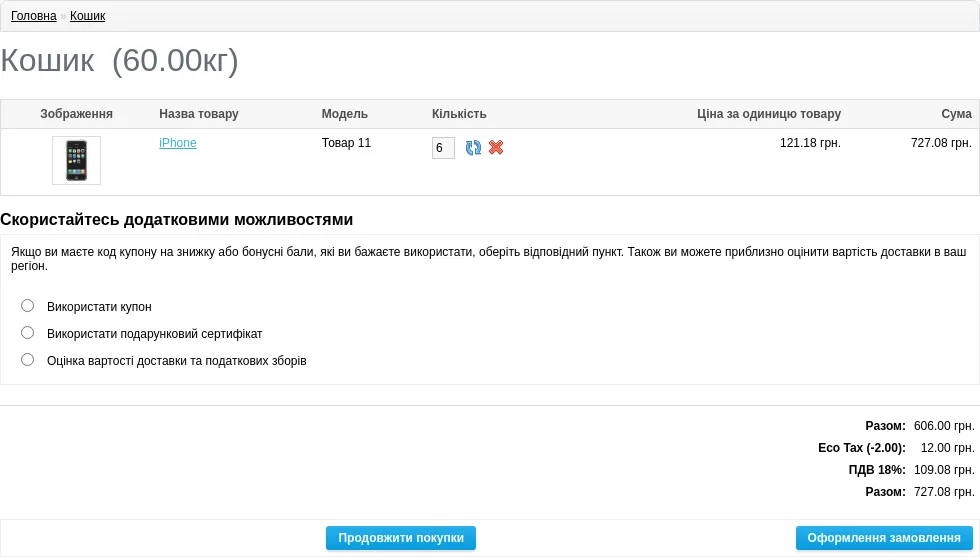The width and height of the screenshot is (980, 557).
Task: Go to the Головна breadcrumb link
Action: [x=34, y=16]
